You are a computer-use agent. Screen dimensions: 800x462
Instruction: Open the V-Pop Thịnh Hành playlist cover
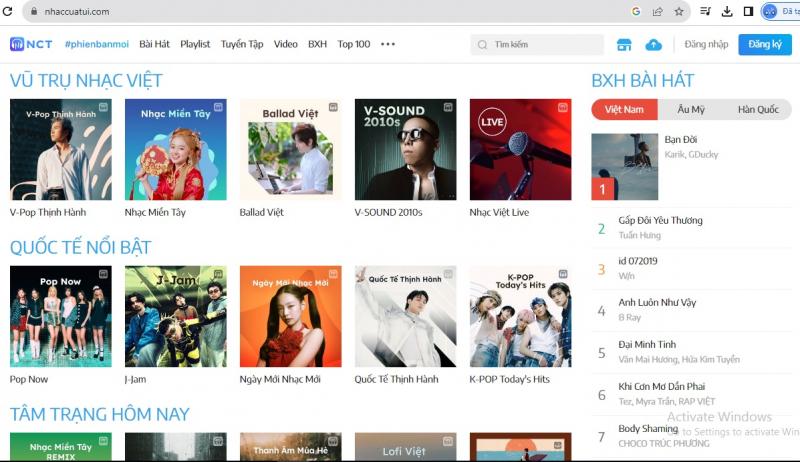pos(61,149)
